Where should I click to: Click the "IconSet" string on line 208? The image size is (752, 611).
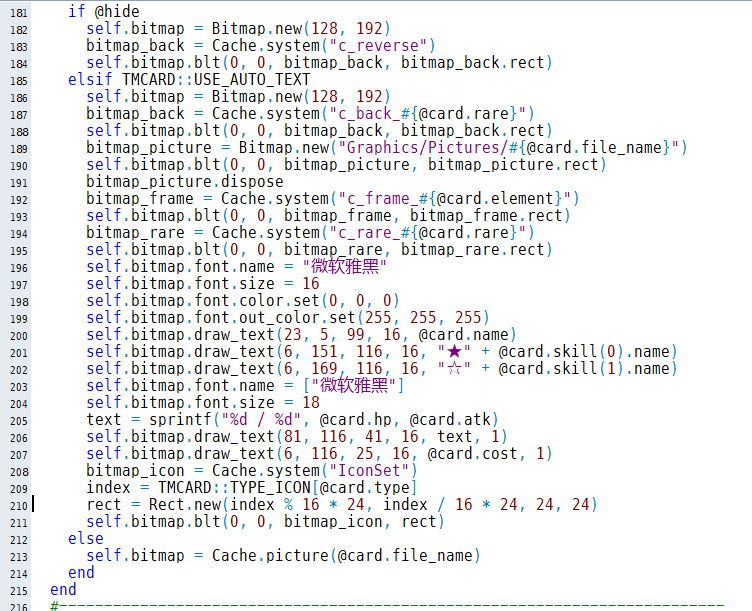[x=369, y=470]
